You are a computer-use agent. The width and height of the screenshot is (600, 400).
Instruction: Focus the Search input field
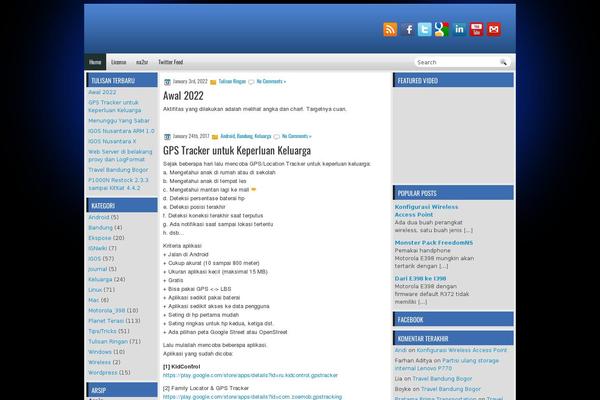[x=457, y=62]
